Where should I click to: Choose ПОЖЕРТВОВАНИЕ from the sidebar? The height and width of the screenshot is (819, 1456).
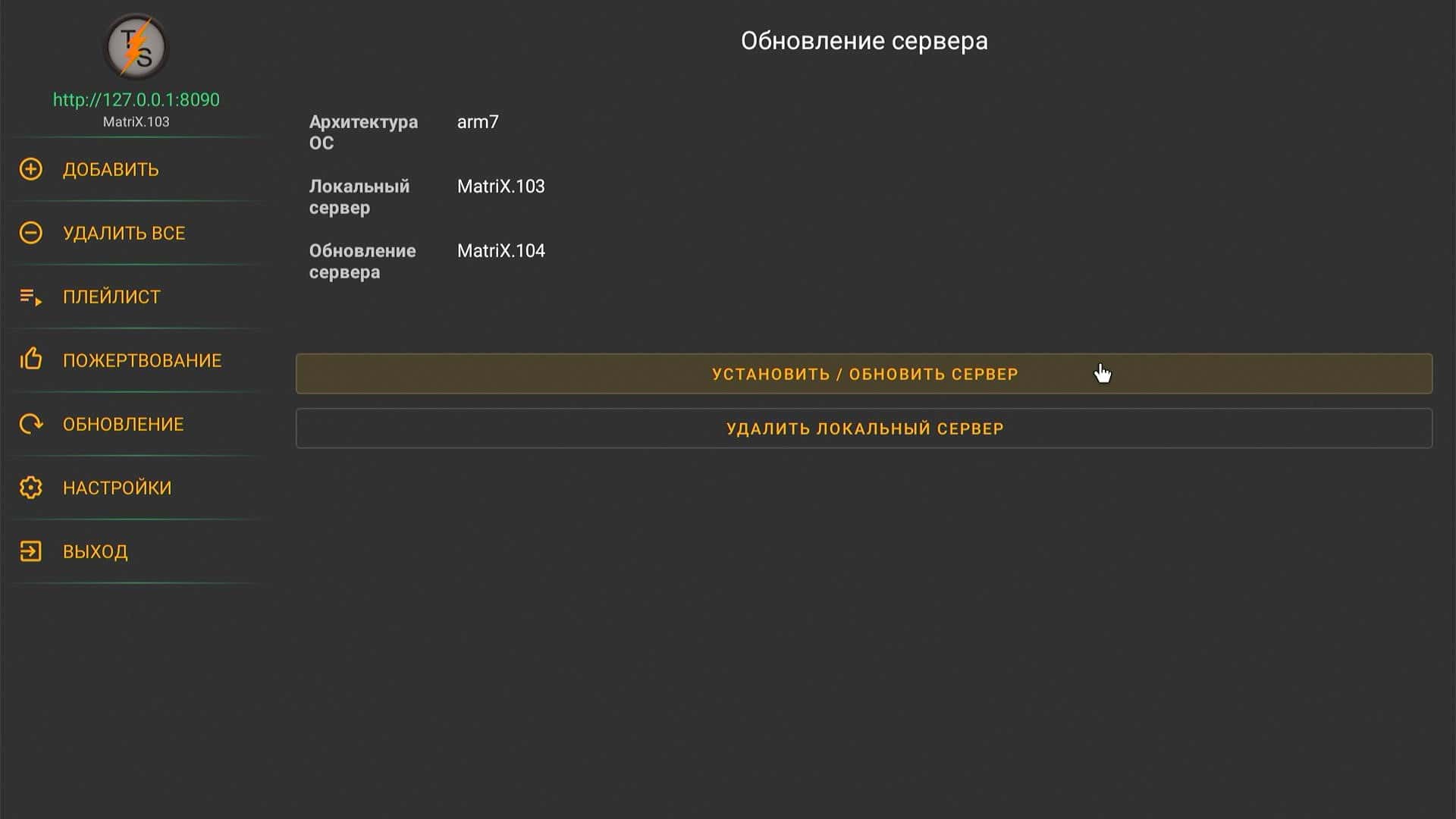pos(136,360)
